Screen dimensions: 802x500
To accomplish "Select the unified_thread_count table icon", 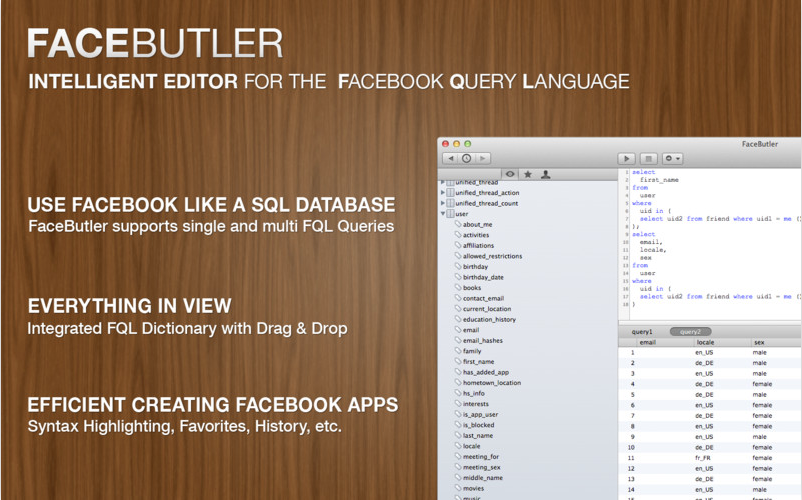I will point(450,203).
